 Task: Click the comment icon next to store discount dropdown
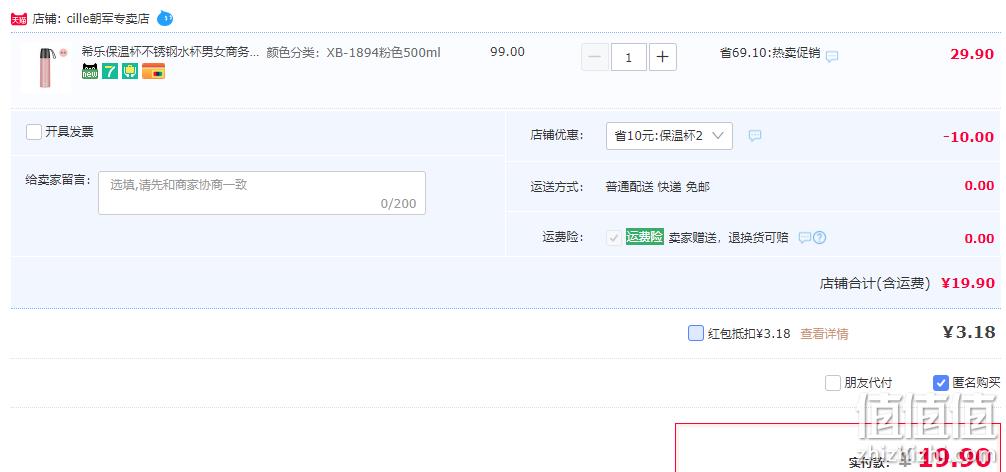coord(755,135)
